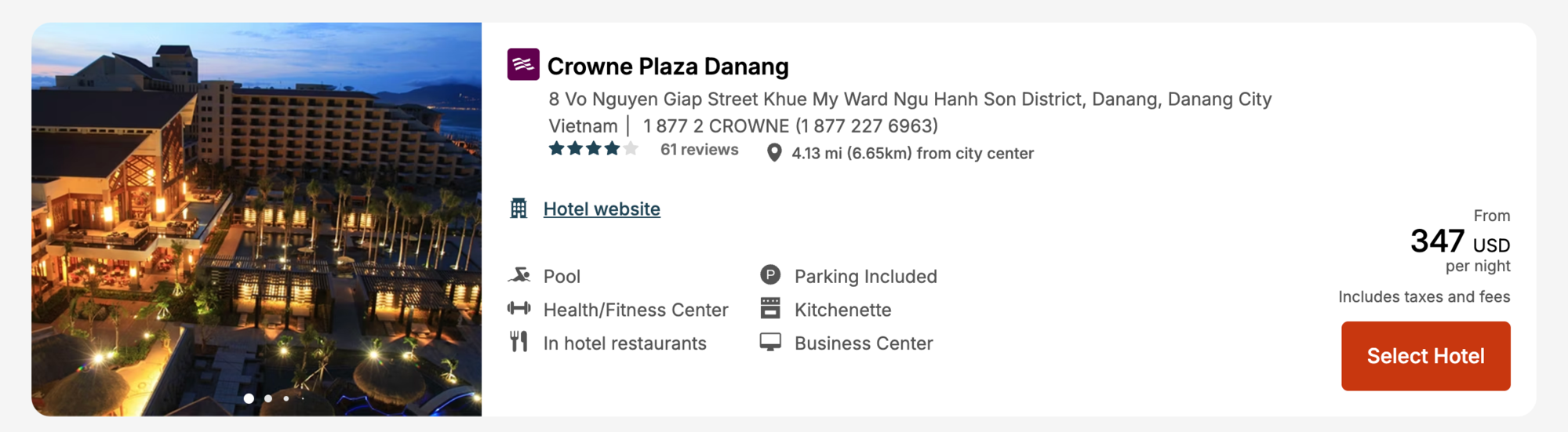Click the Parking Included P icon

coord(770,275)
